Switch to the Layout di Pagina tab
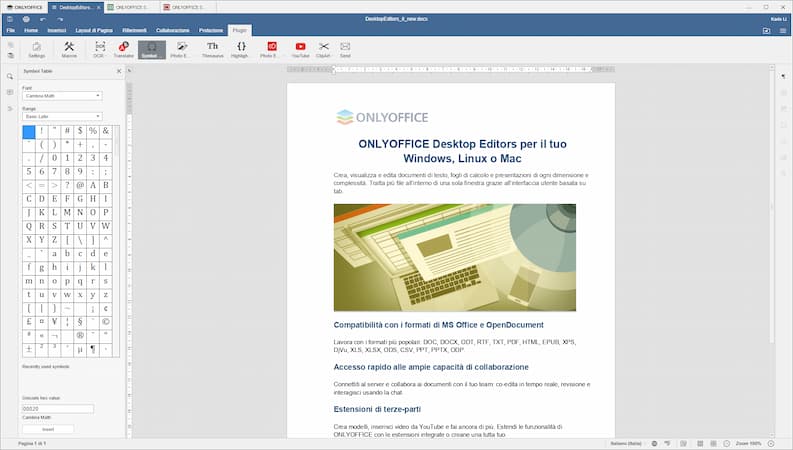 point(94,30)
